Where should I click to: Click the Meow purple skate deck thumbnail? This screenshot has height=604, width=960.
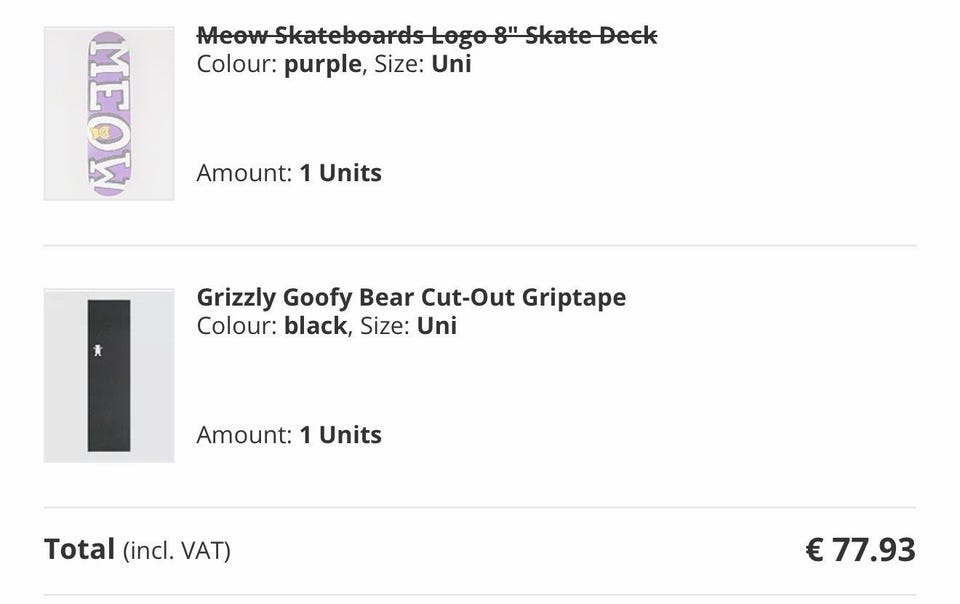point(108,113)
